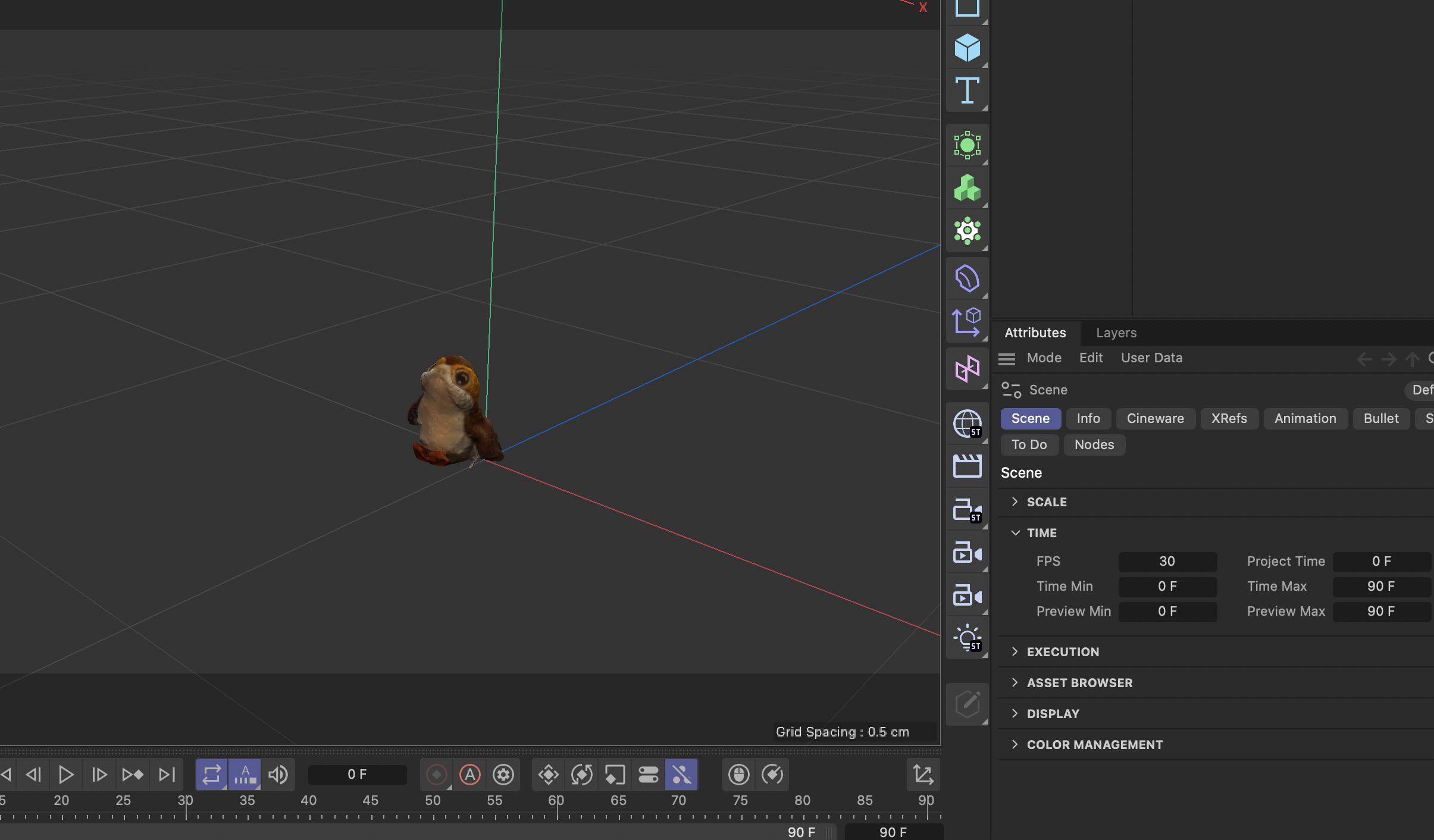Click the Sky object globe icon
Image resolution: width=1434 pixels, height=840 pixels.
point(966,424)
